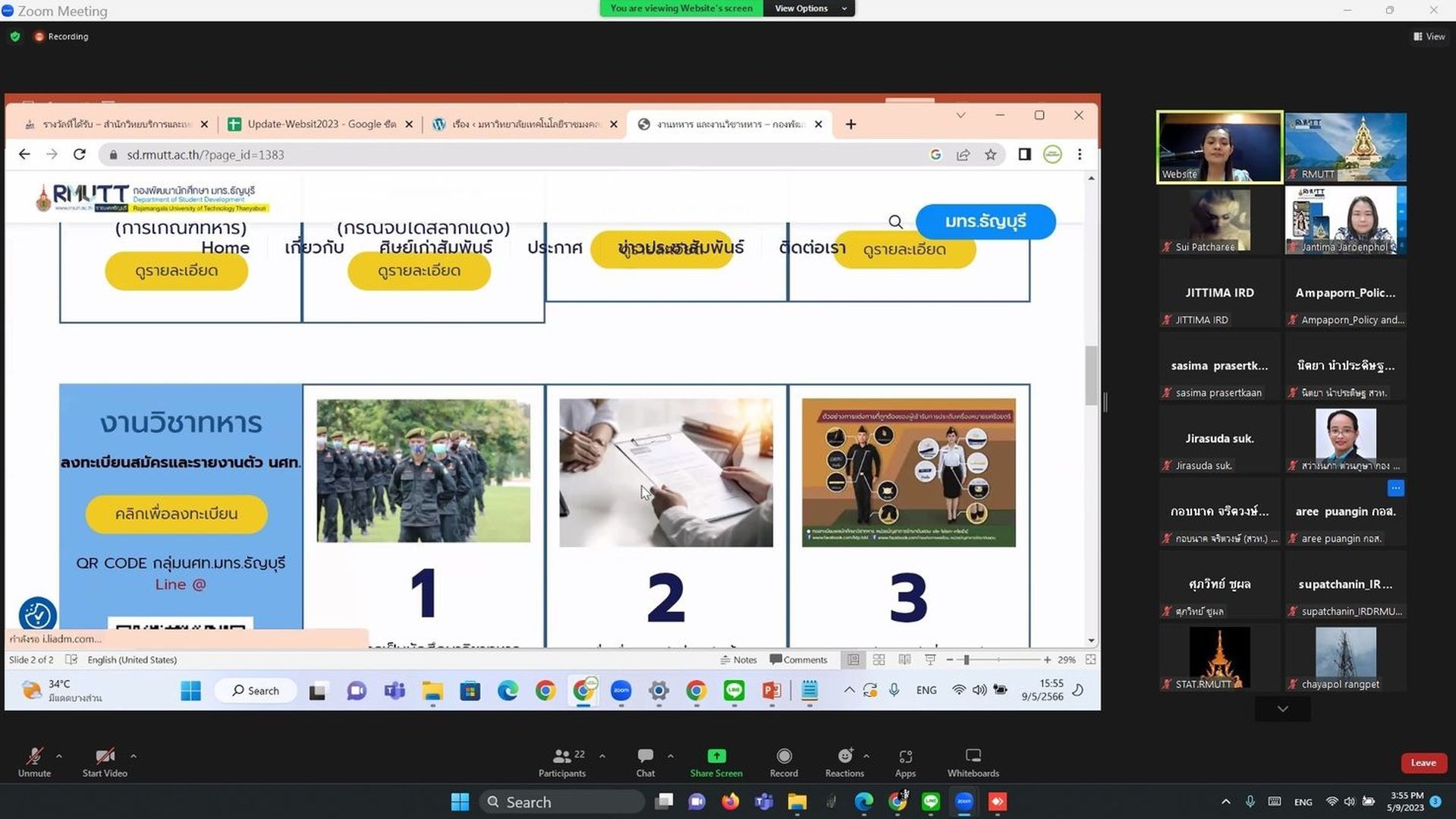The width and height of the screenshot is (1456, 819).
Task: Select the Home menu item on the website
Action: [225, 247]
